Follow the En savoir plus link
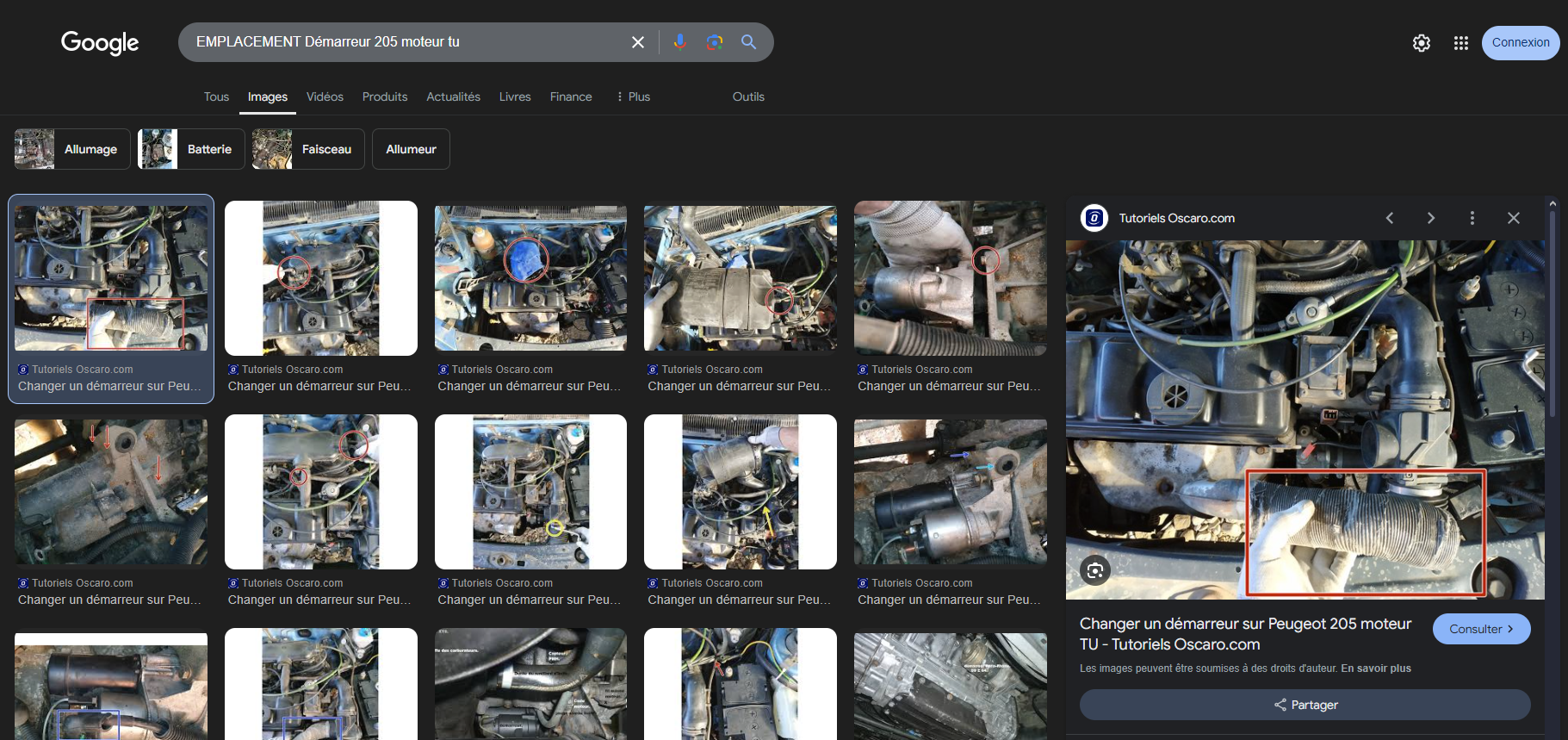 point(1376,668)
